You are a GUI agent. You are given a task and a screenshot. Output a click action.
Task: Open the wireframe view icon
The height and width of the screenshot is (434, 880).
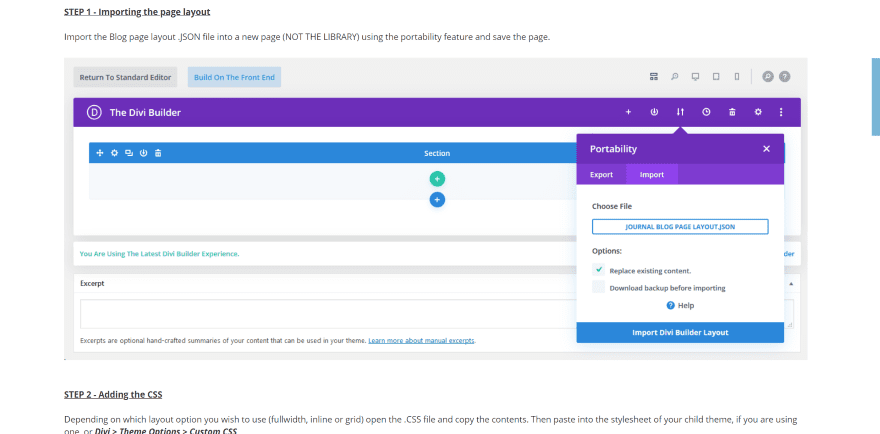pyautogui.click(x=653, y=76)
